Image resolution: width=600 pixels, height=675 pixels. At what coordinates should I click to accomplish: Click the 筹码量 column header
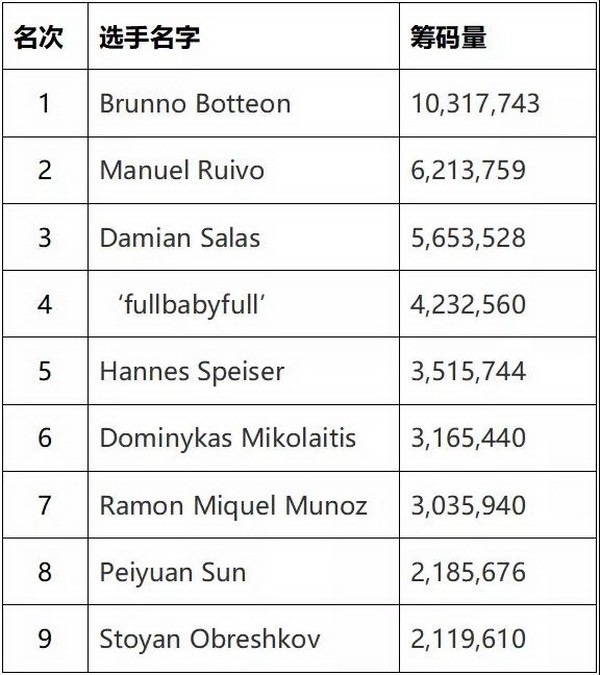(x=448, y=37)
